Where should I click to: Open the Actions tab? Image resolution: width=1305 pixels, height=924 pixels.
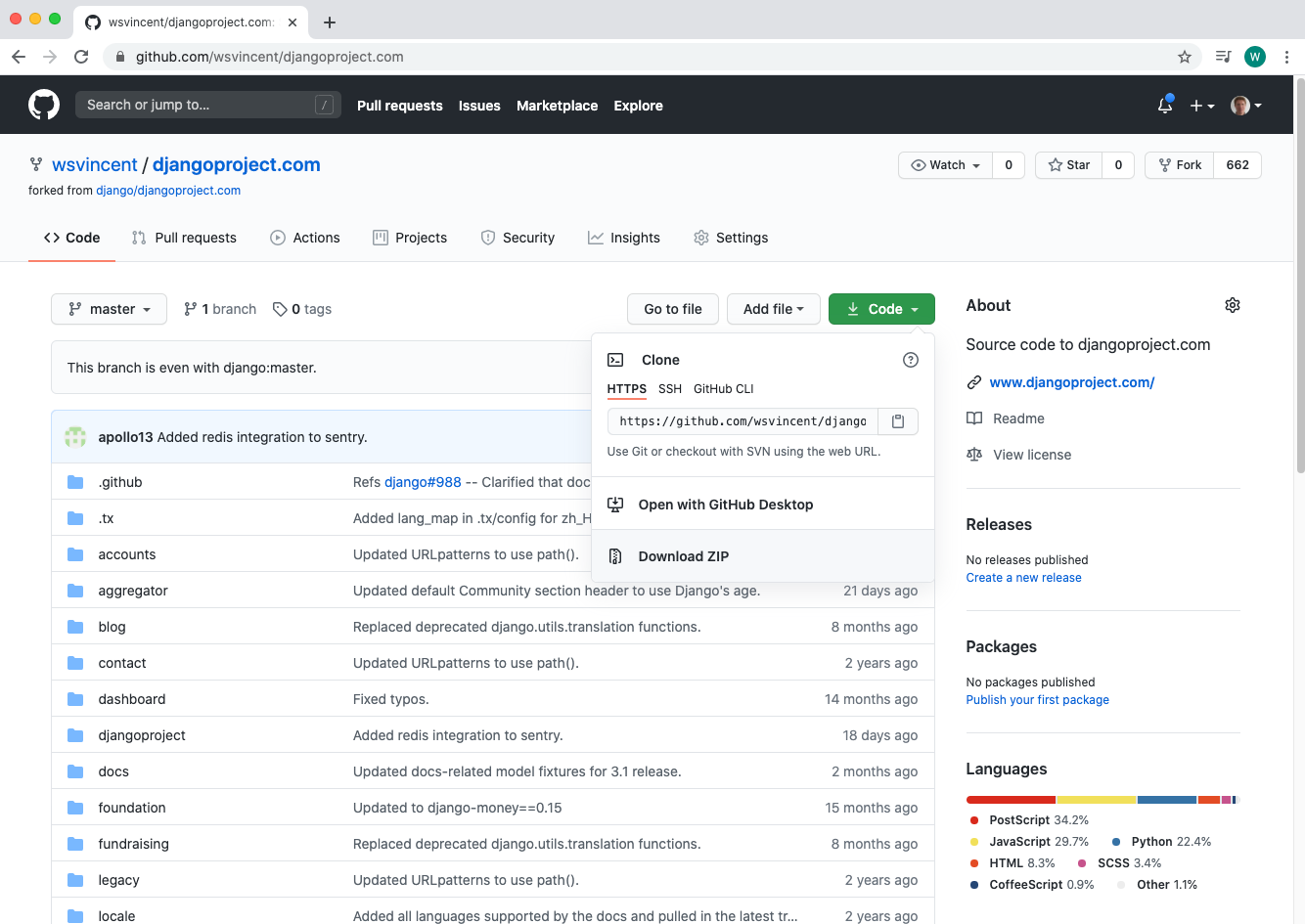(305, 238)
